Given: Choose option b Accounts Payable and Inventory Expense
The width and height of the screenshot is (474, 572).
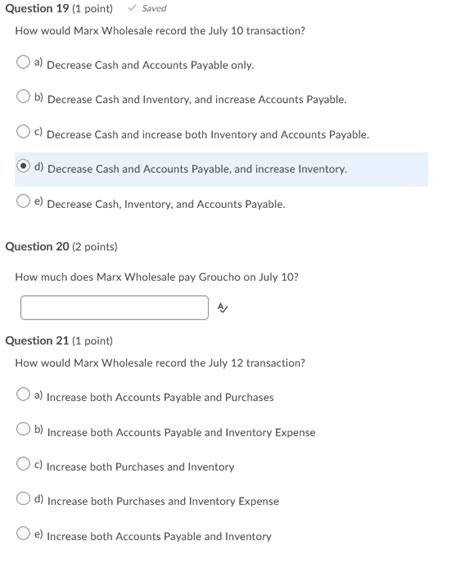Looking at the screenshot, I should tap(23, 429).
